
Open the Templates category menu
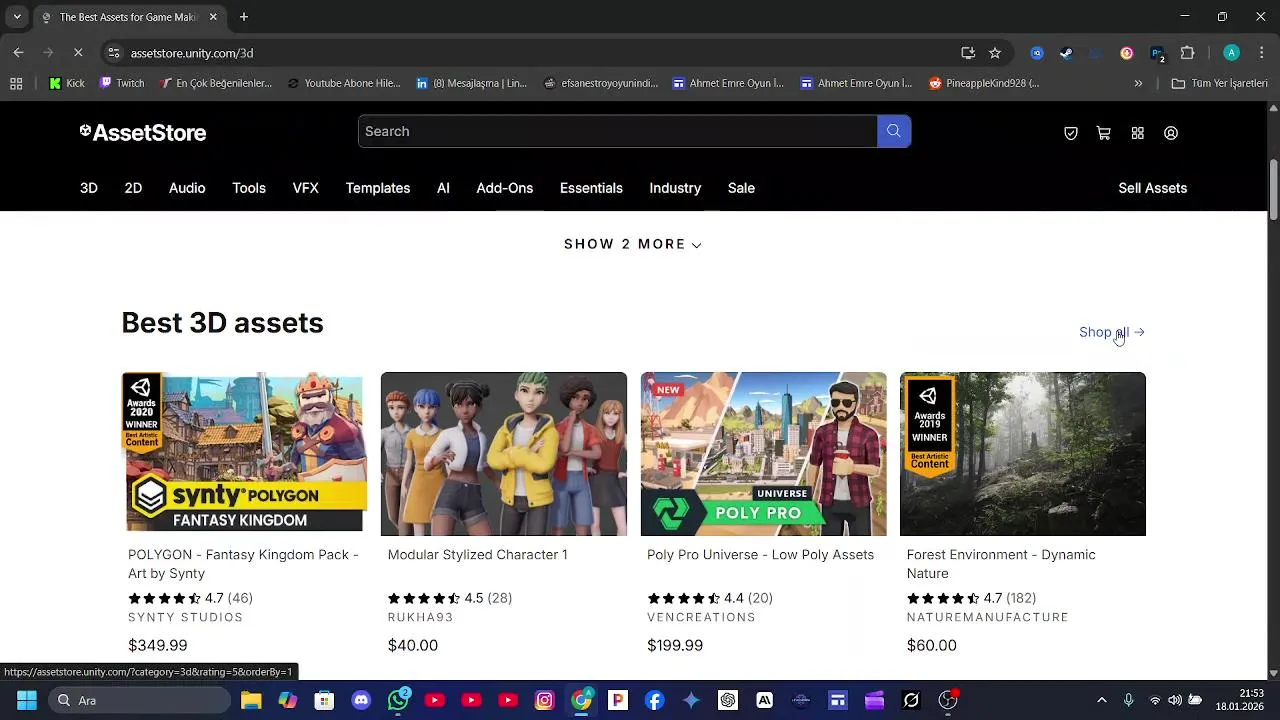(x=378, y=188)
